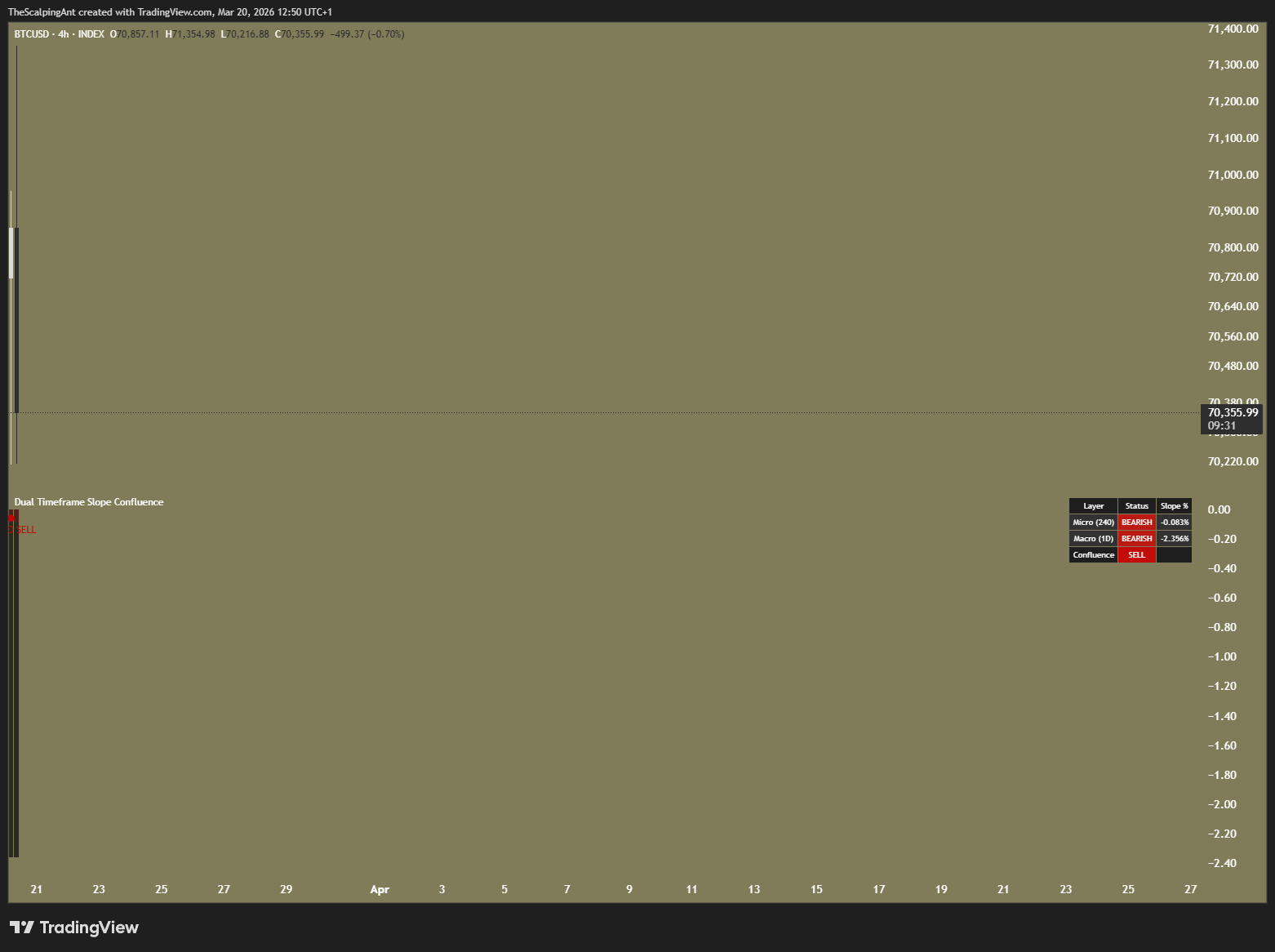Select the Dual Timeframe Slope Confluence indicator title
Screen dimensions: 1275x952
(x=89, y=502)
